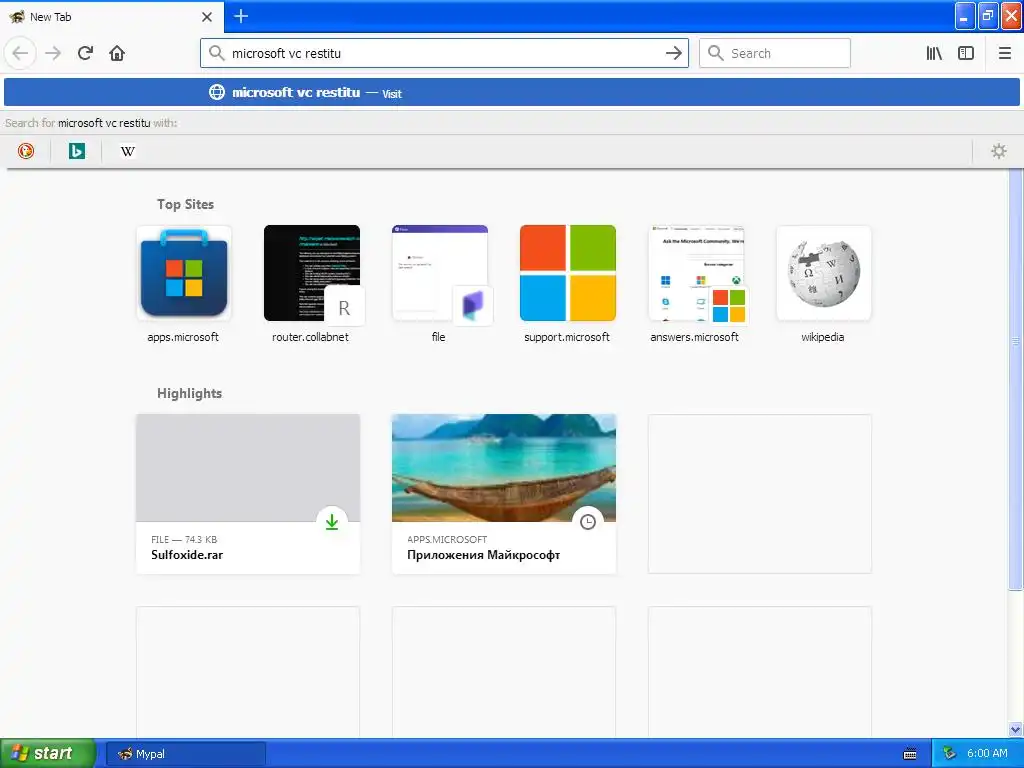The image size is (1024, 768).
Task: Focus the Search box in the toolbar
Action: [775, 53]
